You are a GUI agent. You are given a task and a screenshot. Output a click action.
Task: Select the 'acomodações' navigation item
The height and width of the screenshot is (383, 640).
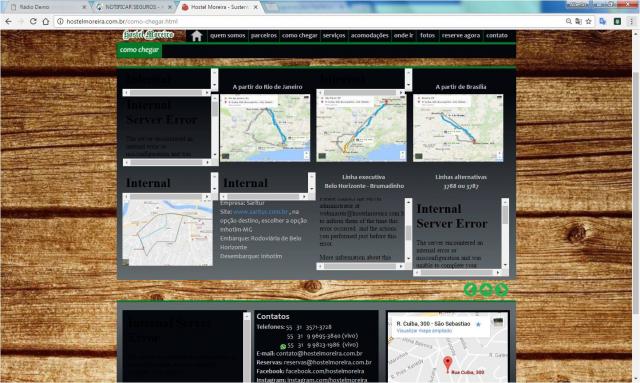[369, 36]
